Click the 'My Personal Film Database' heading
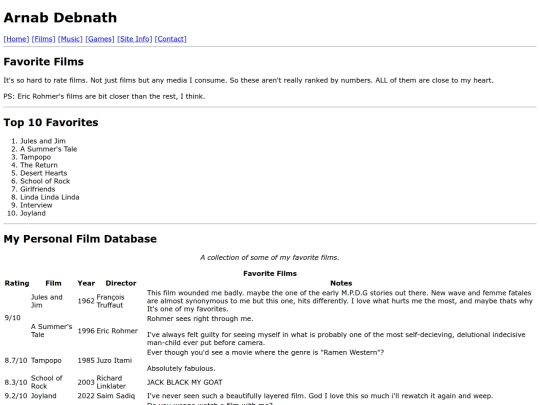This screenshot has height=405, width=540. pos(80,239)
